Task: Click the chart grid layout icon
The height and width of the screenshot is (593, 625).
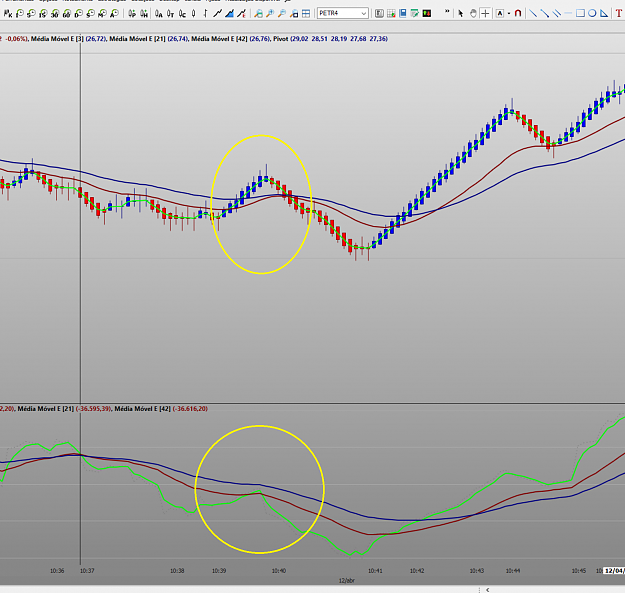Action: 306,14
